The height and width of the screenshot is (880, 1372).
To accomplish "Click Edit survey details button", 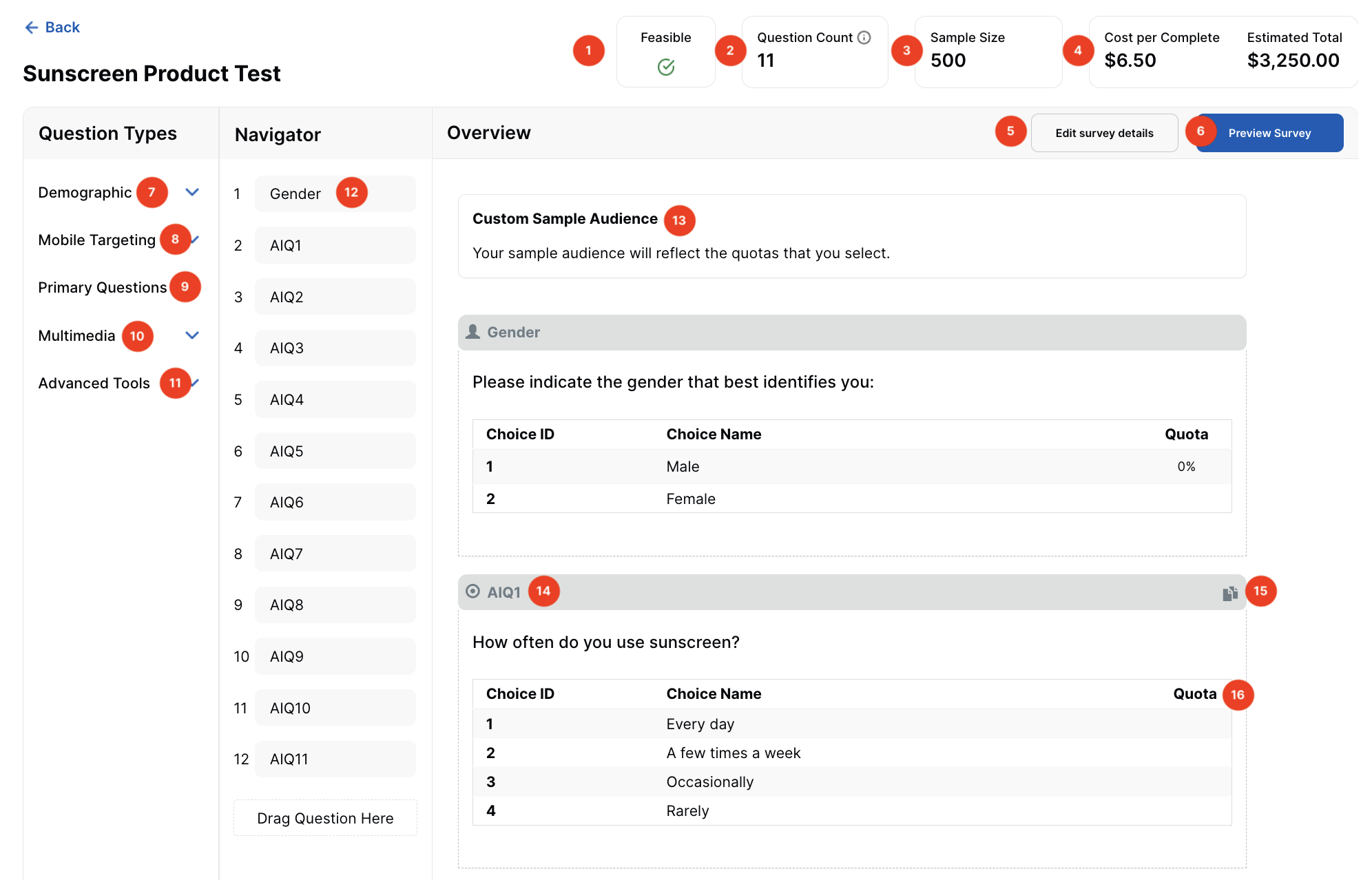I will pos(1103,133).
